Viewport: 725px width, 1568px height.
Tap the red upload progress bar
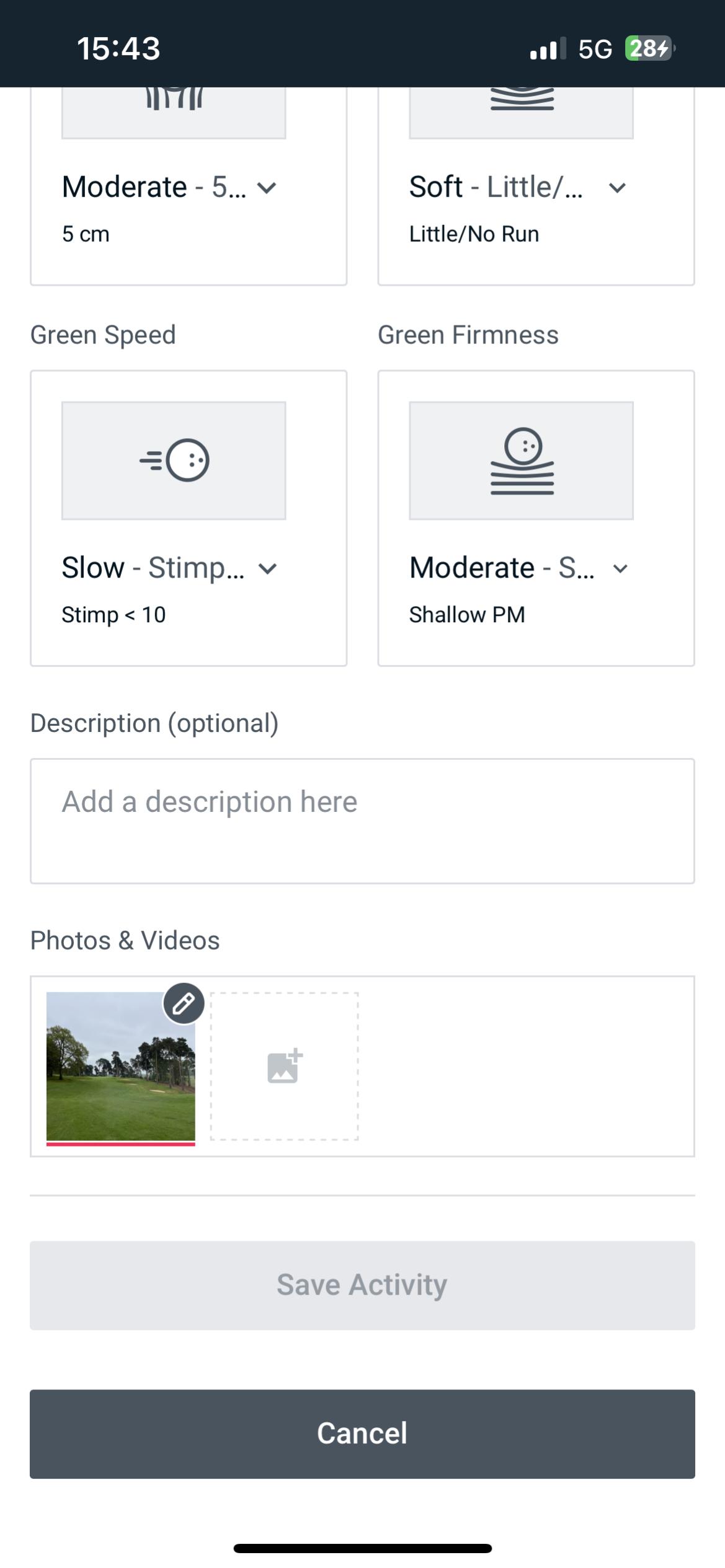click(120, 1144)
